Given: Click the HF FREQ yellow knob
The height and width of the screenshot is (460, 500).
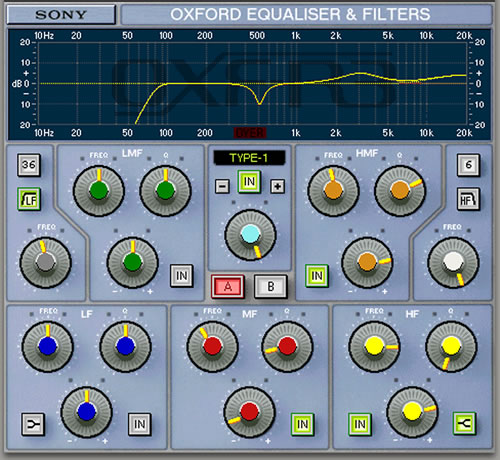Looking at the screenshot, I should [x=374, y=346].
